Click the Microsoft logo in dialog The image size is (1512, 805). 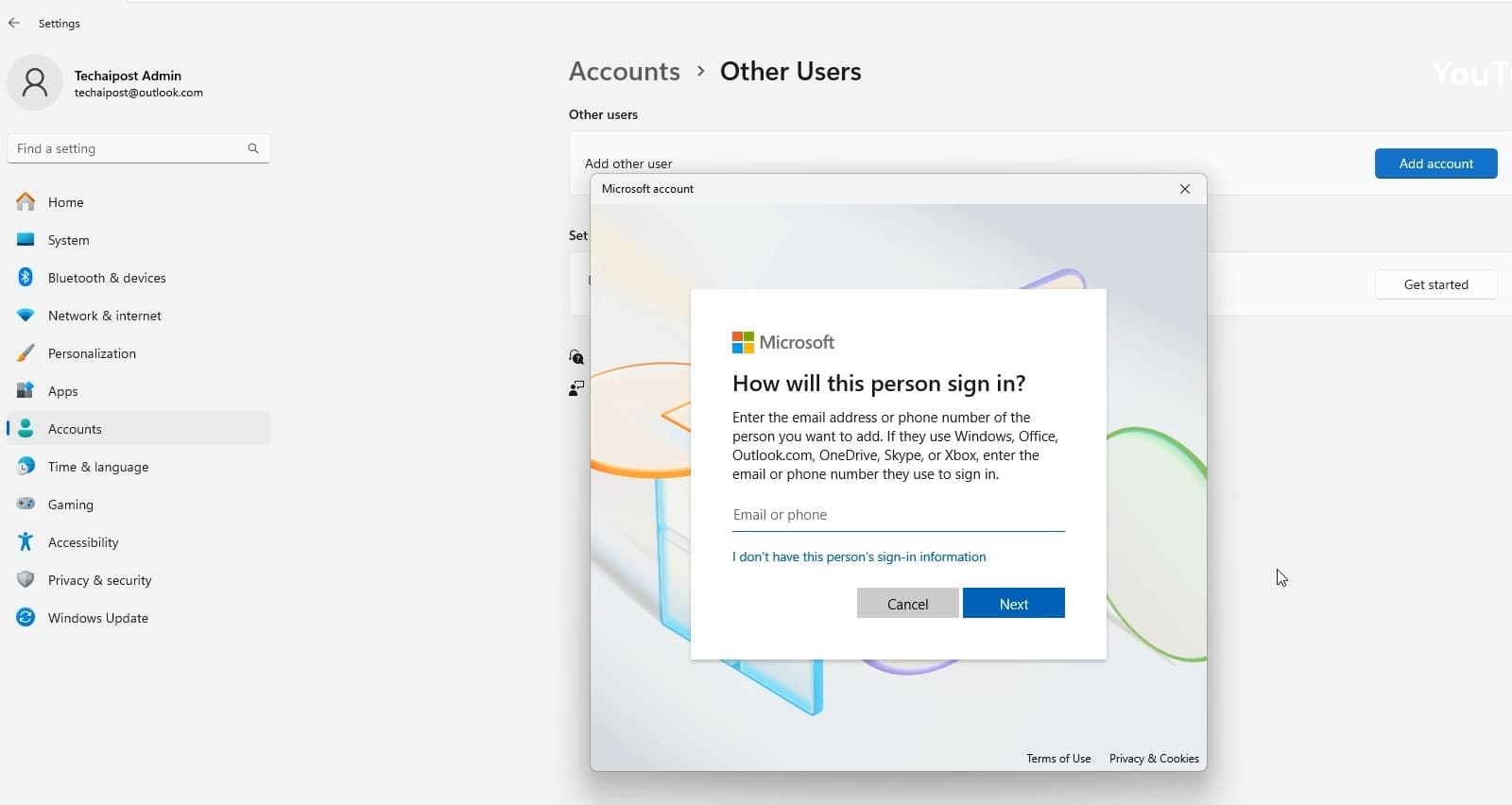coord(783,342)
